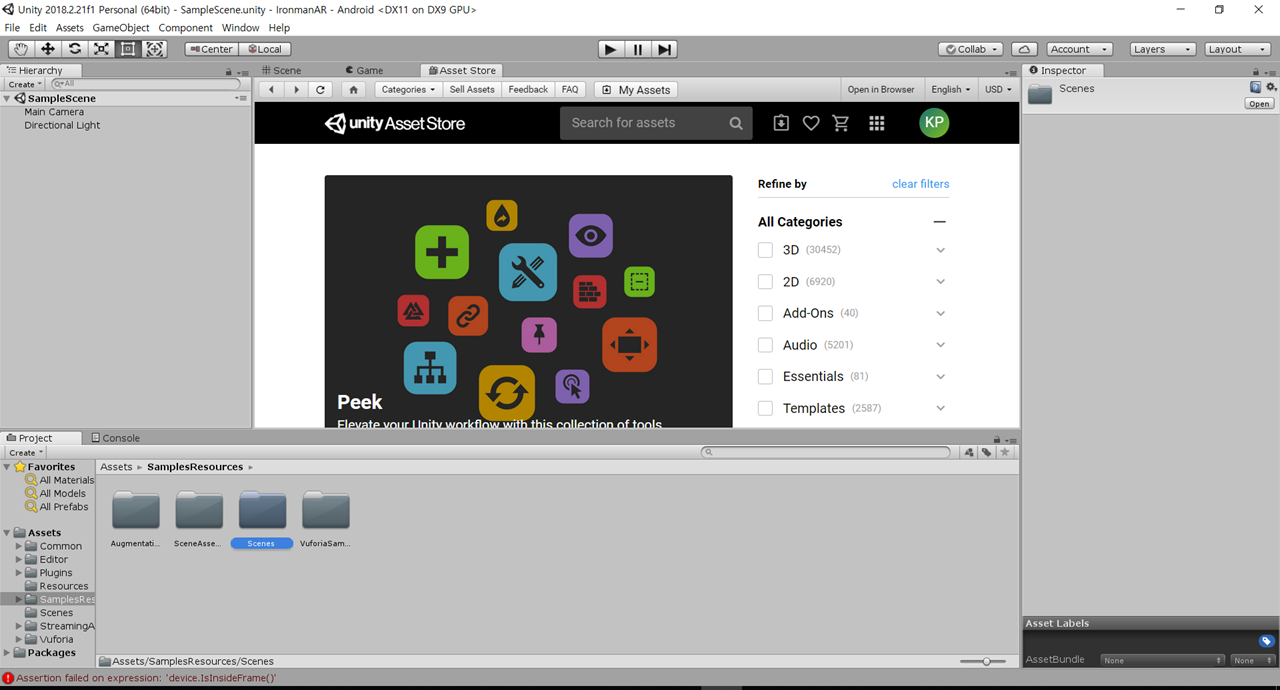Open the shopping cart

click(841, 123)
